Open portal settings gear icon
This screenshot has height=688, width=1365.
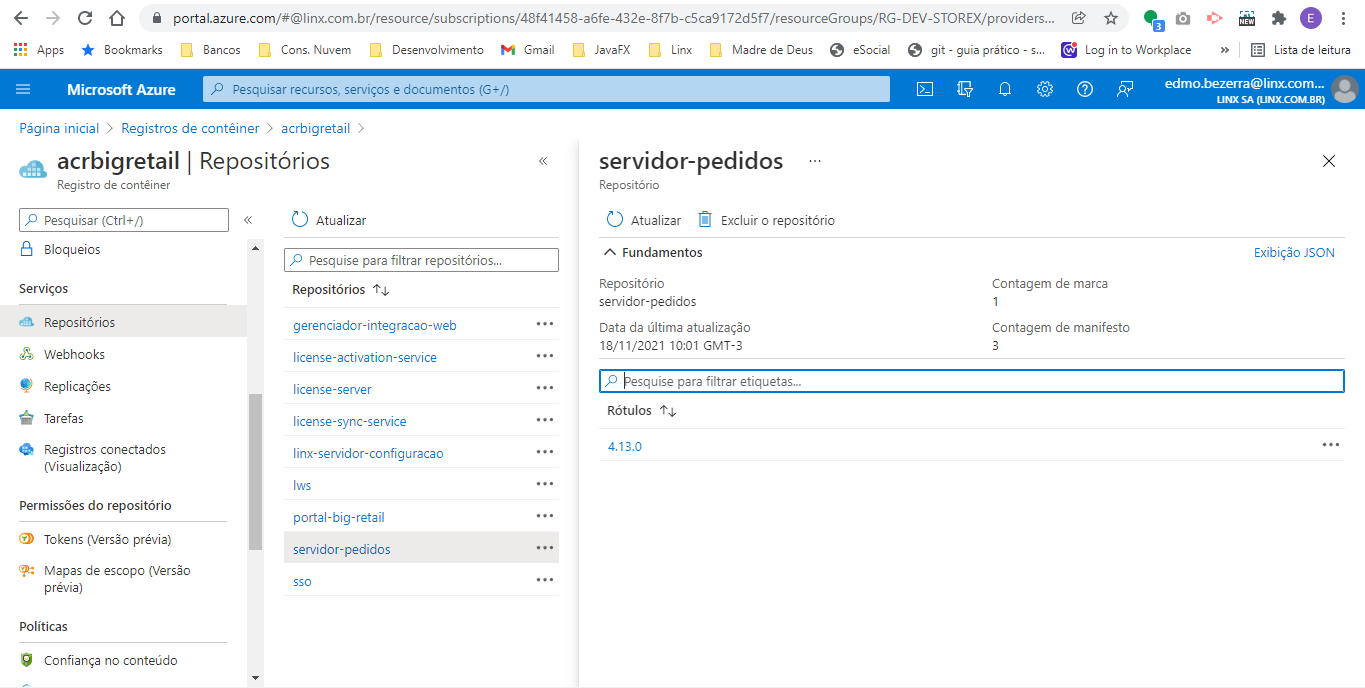1045,89
